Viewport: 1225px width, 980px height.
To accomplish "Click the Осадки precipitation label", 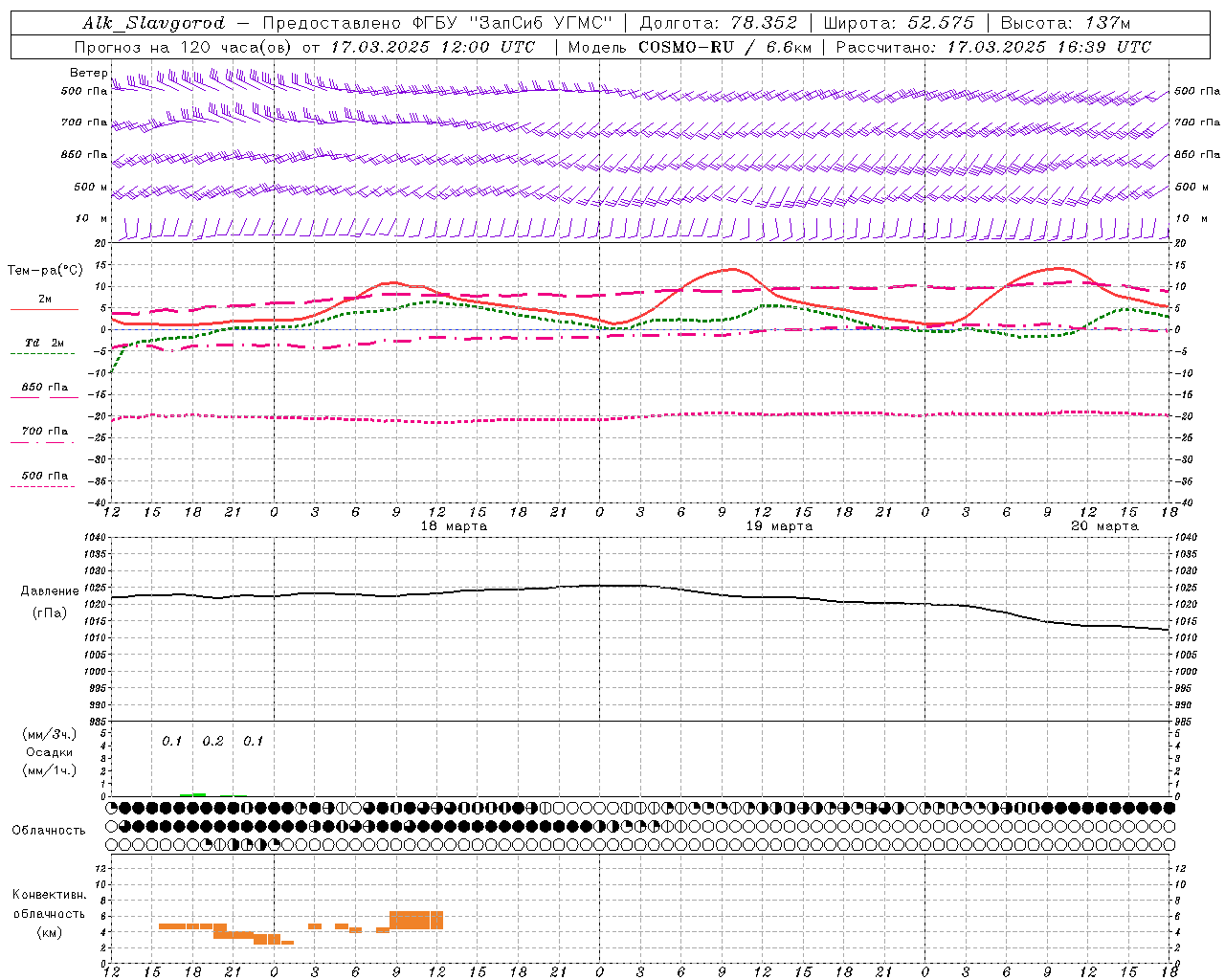I will pos(50,752).
